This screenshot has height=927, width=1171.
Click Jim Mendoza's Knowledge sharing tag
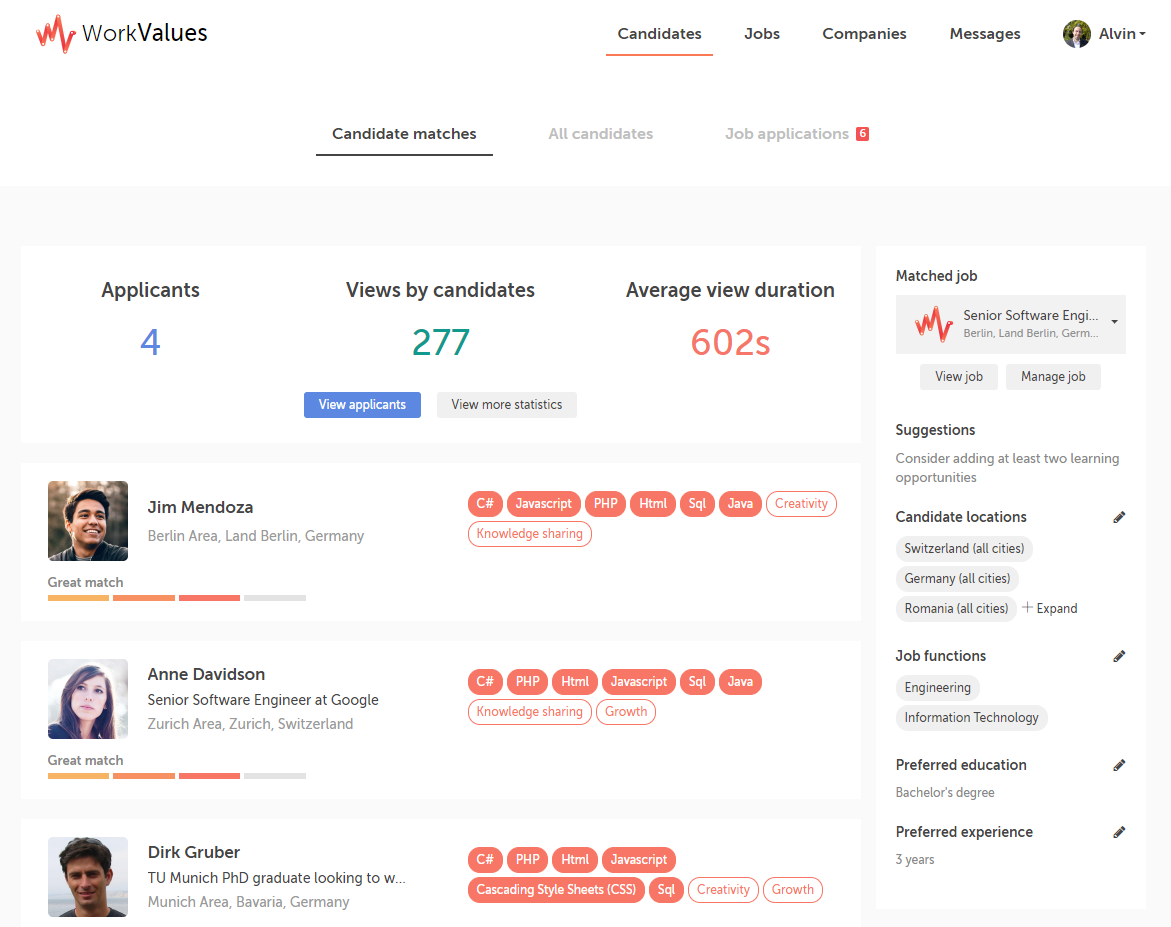click(529, 533)
